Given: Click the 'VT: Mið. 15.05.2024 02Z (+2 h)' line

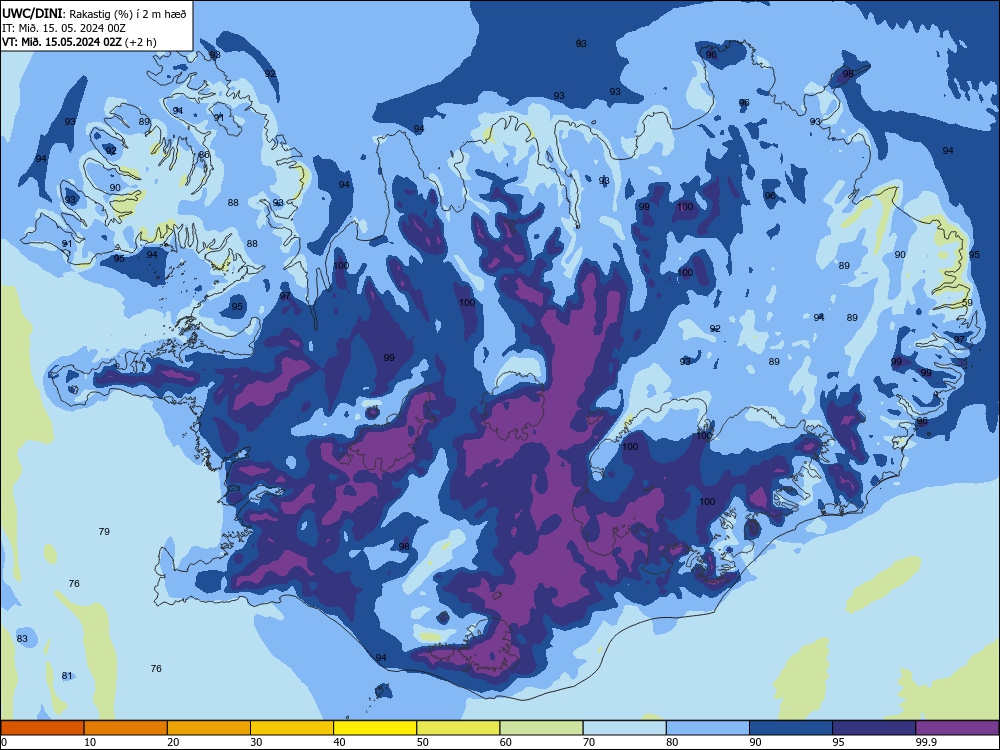Looking at the screenshot, I should click(79, 42).
